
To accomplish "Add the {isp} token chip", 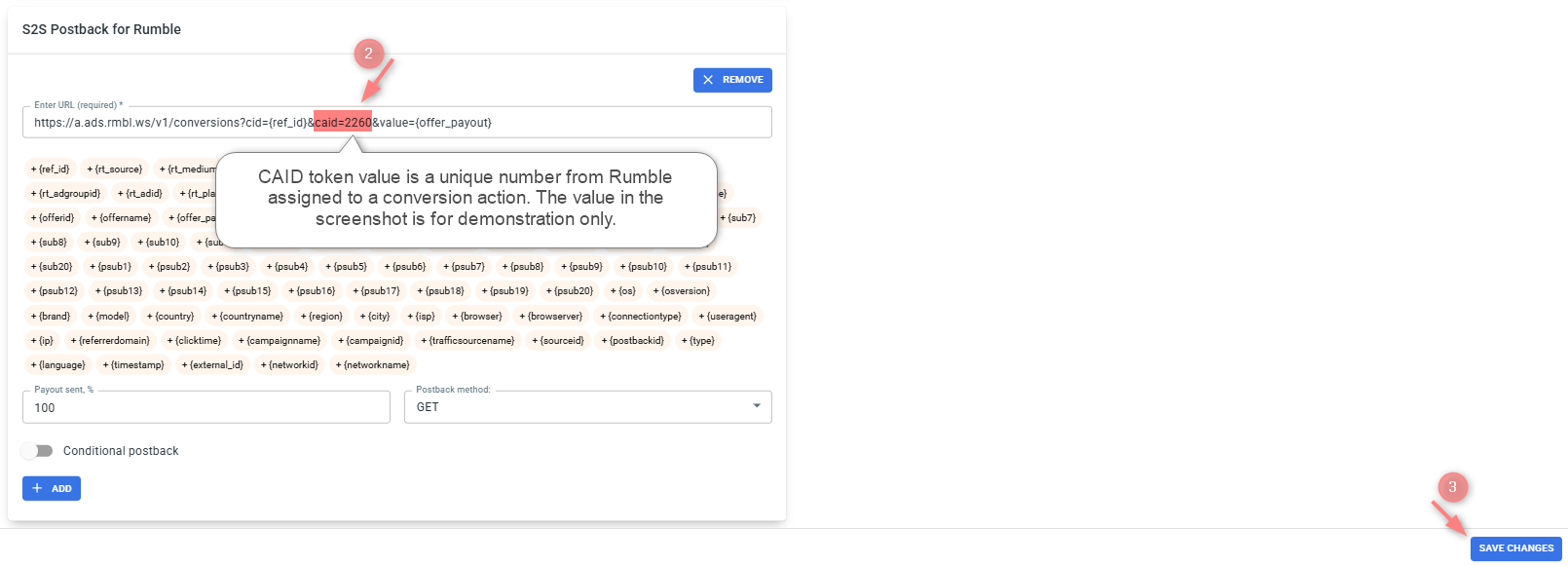I will coord(422,317).
